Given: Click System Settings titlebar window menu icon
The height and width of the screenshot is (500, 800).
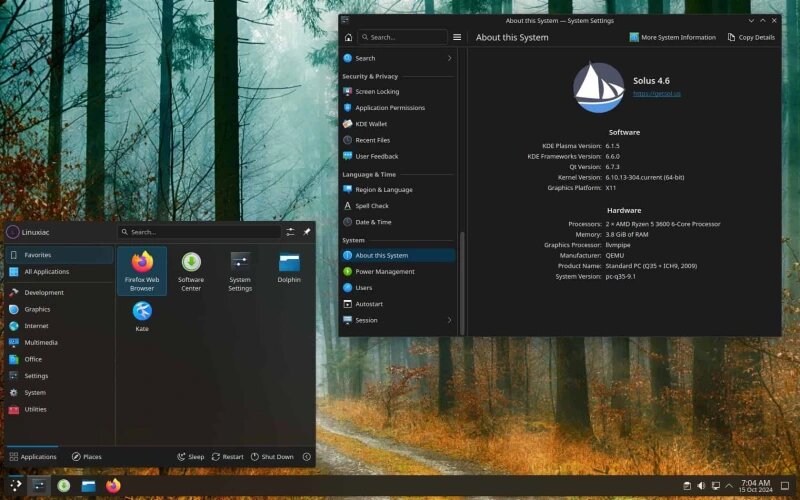Looking at the screenshot, I should pyautogui.click(x=345, y=20).
